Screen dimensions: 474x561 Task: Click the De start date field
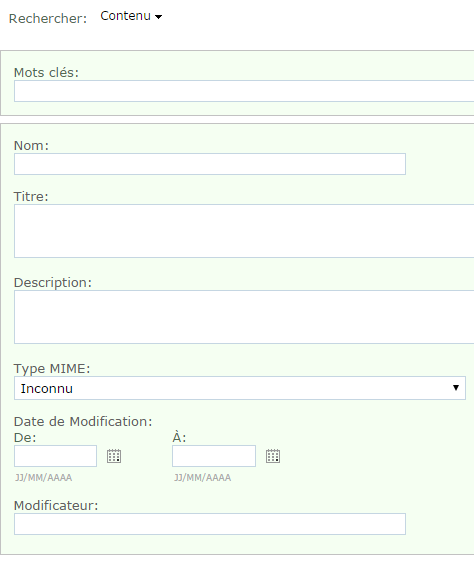(x=55, y=456)
